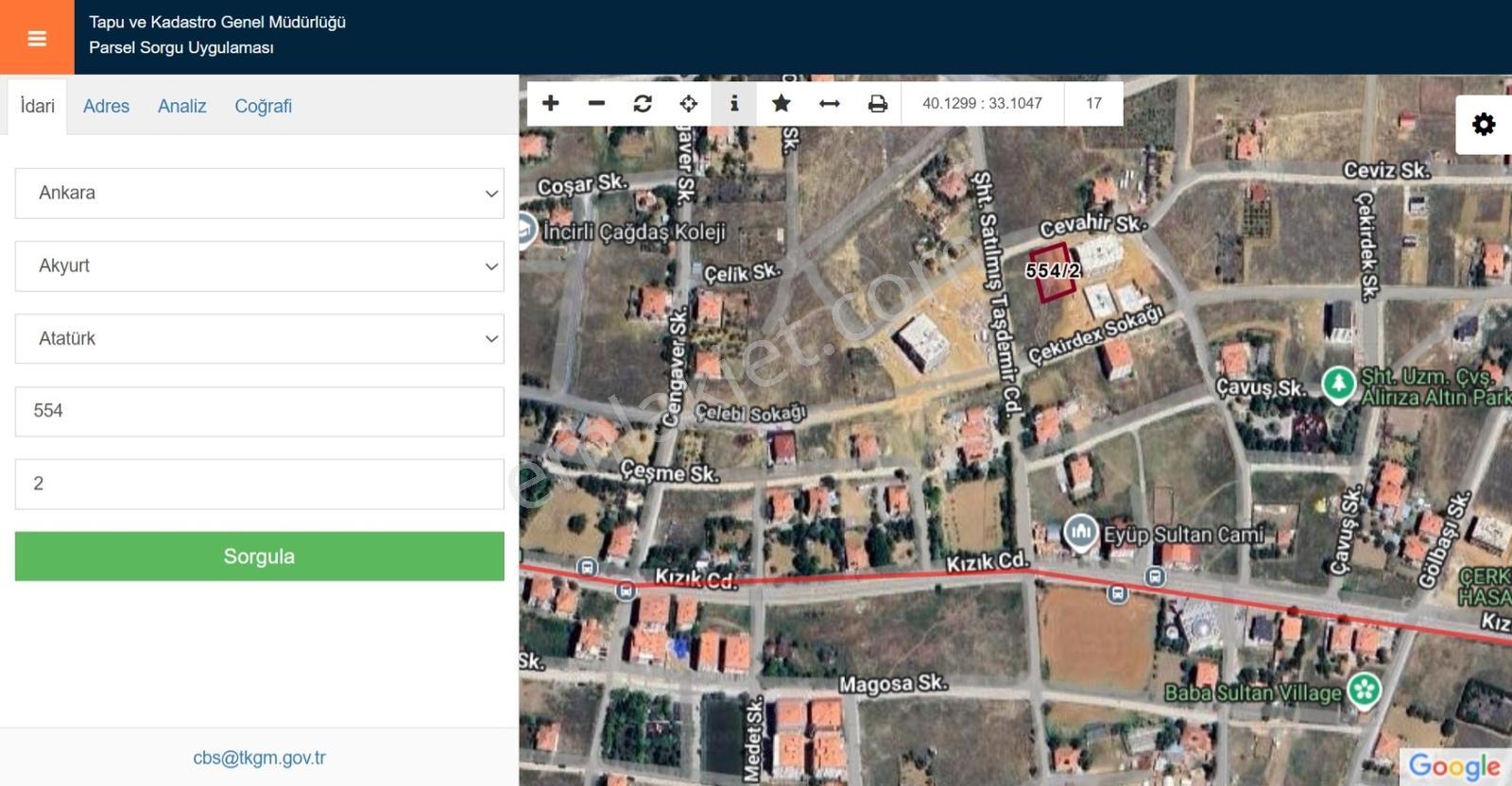Image resolution: width=1512 pixels, height=786 pixels.
Task: Click the Baba Sultan Village marker
Action: [x=1365, y=690]
